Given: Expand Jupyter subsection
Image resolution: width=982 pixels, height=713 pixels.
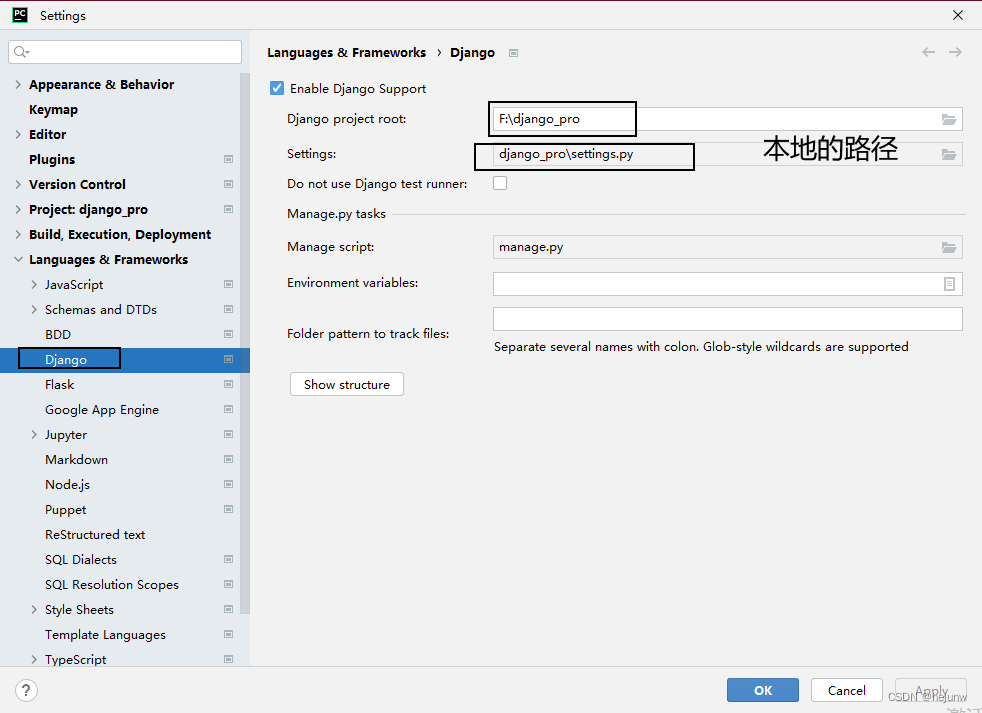Looking at the screenshot, I should pos(34,435).
